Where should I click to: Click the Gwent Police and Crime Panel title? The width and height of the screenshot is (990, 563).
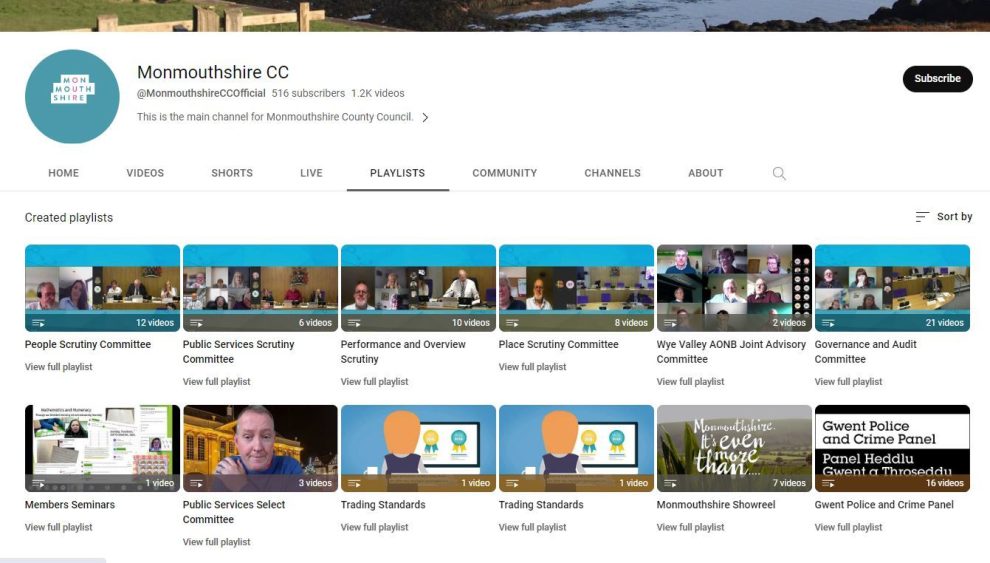click(884, 505)
